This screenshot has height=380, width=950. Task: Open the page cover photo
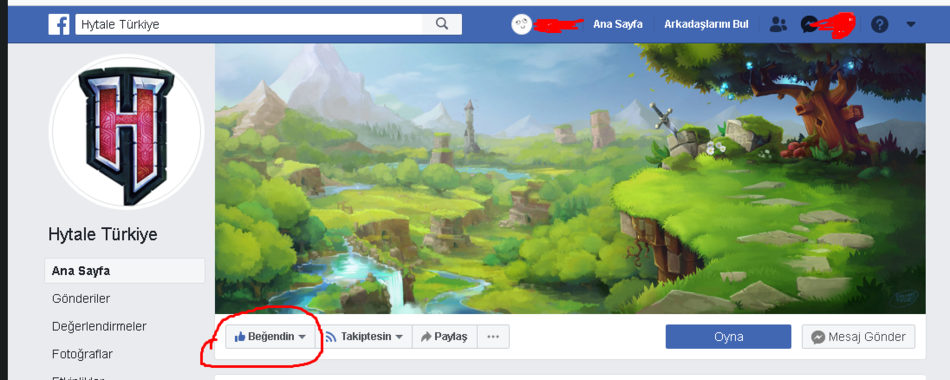tap(570, 178)
